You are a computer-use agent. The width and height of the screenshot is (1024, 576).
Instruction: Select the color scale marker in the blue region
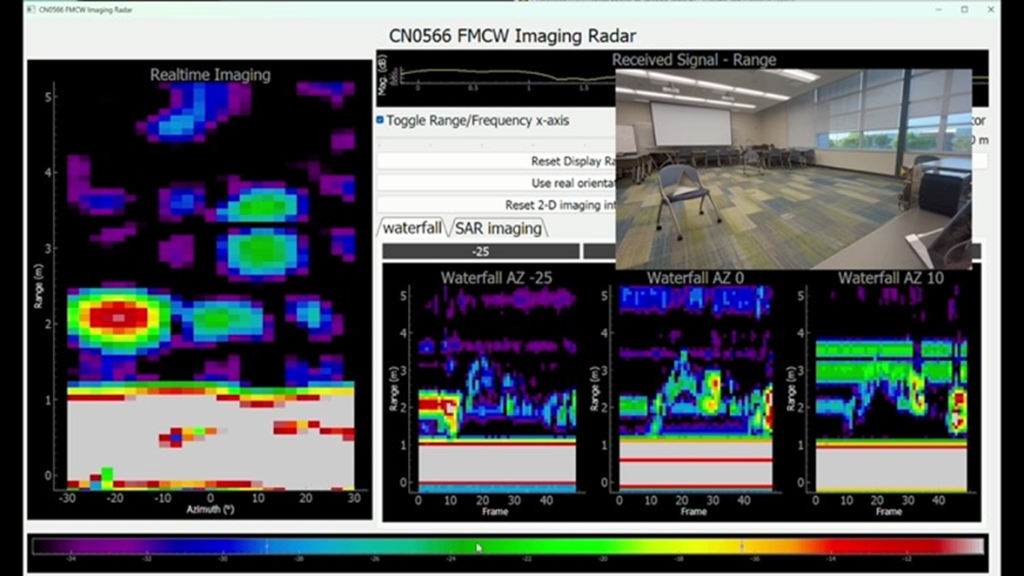266,546
